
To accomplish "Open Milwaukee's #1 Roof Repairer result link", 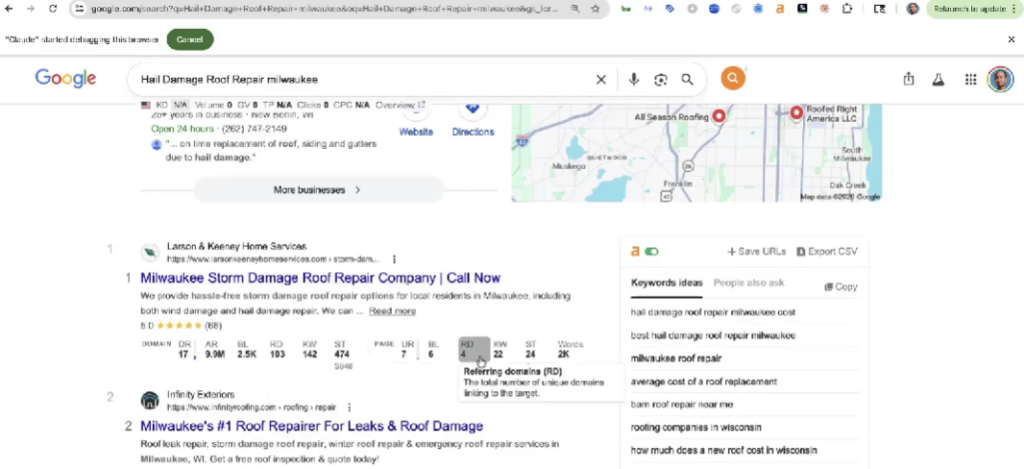I will [312, 426].
